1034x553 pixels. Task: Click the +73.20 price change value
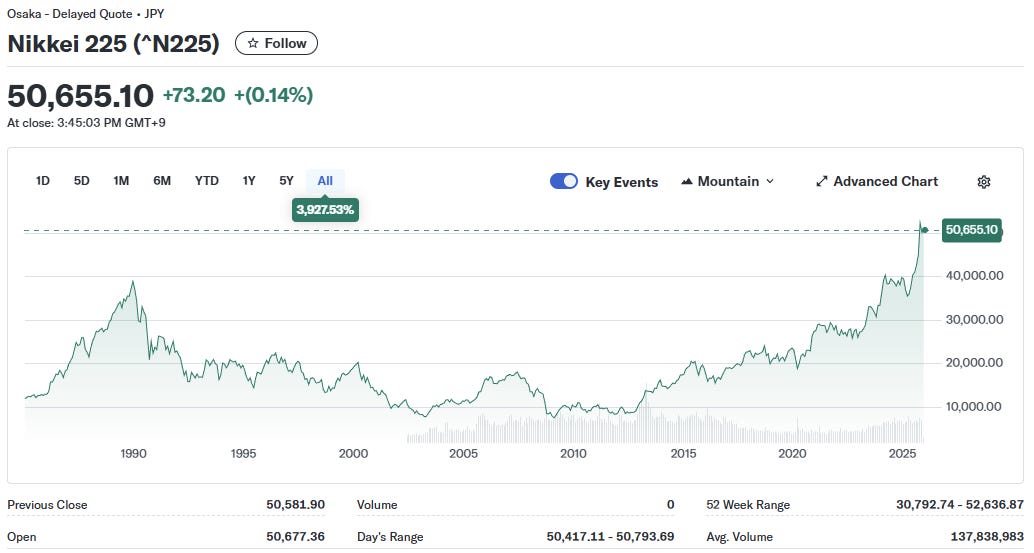[194, 95]
